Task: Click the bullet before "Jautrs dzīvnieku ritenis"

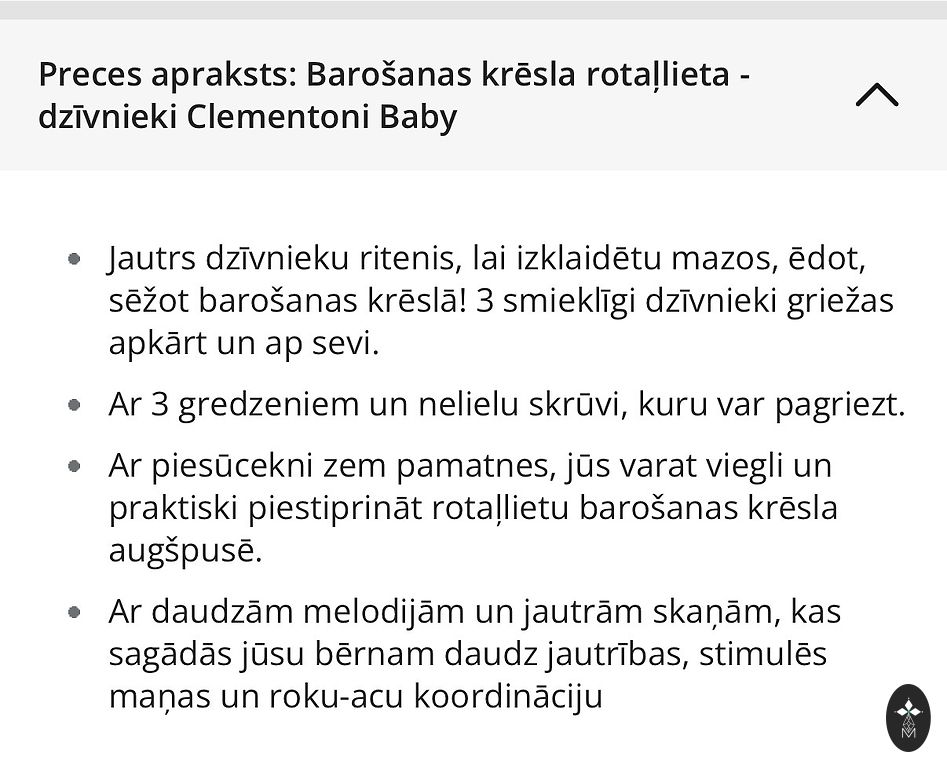Action: (74, 259)
